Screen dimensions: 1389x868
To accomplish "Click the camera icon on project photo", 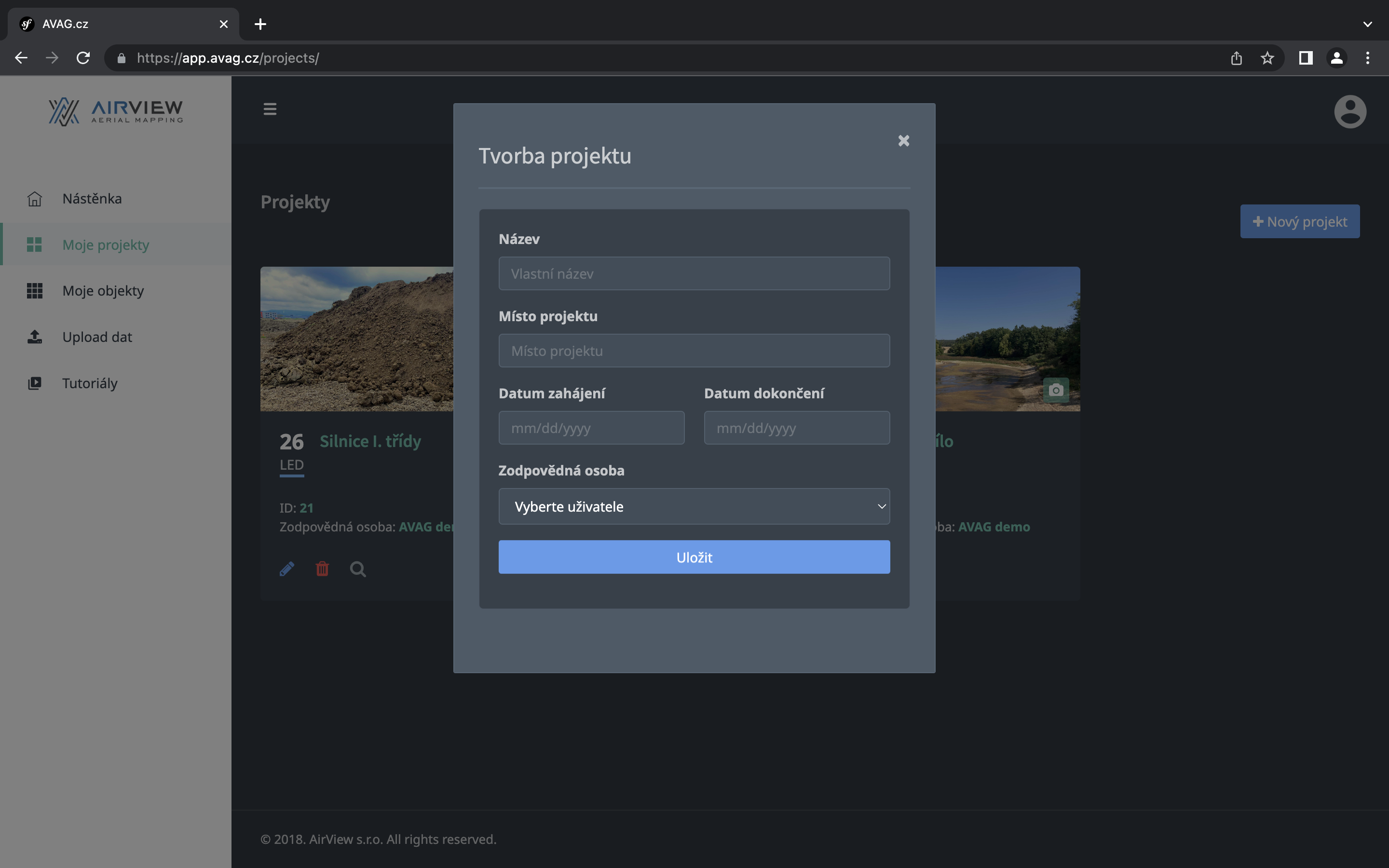I will [1056, 391].
